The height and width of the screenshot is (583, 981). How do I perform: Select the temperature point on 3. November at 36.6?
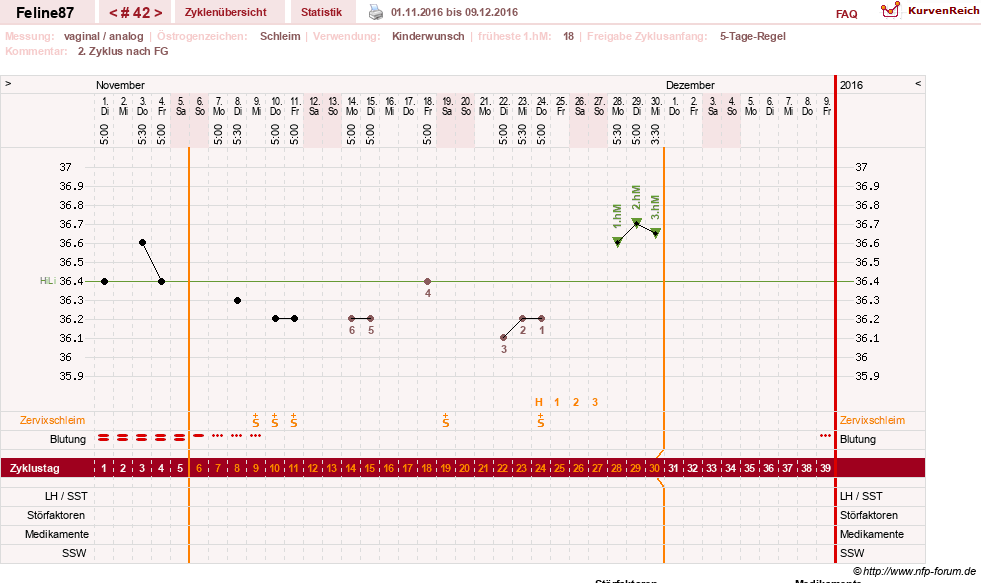click(x=143, y=243)
